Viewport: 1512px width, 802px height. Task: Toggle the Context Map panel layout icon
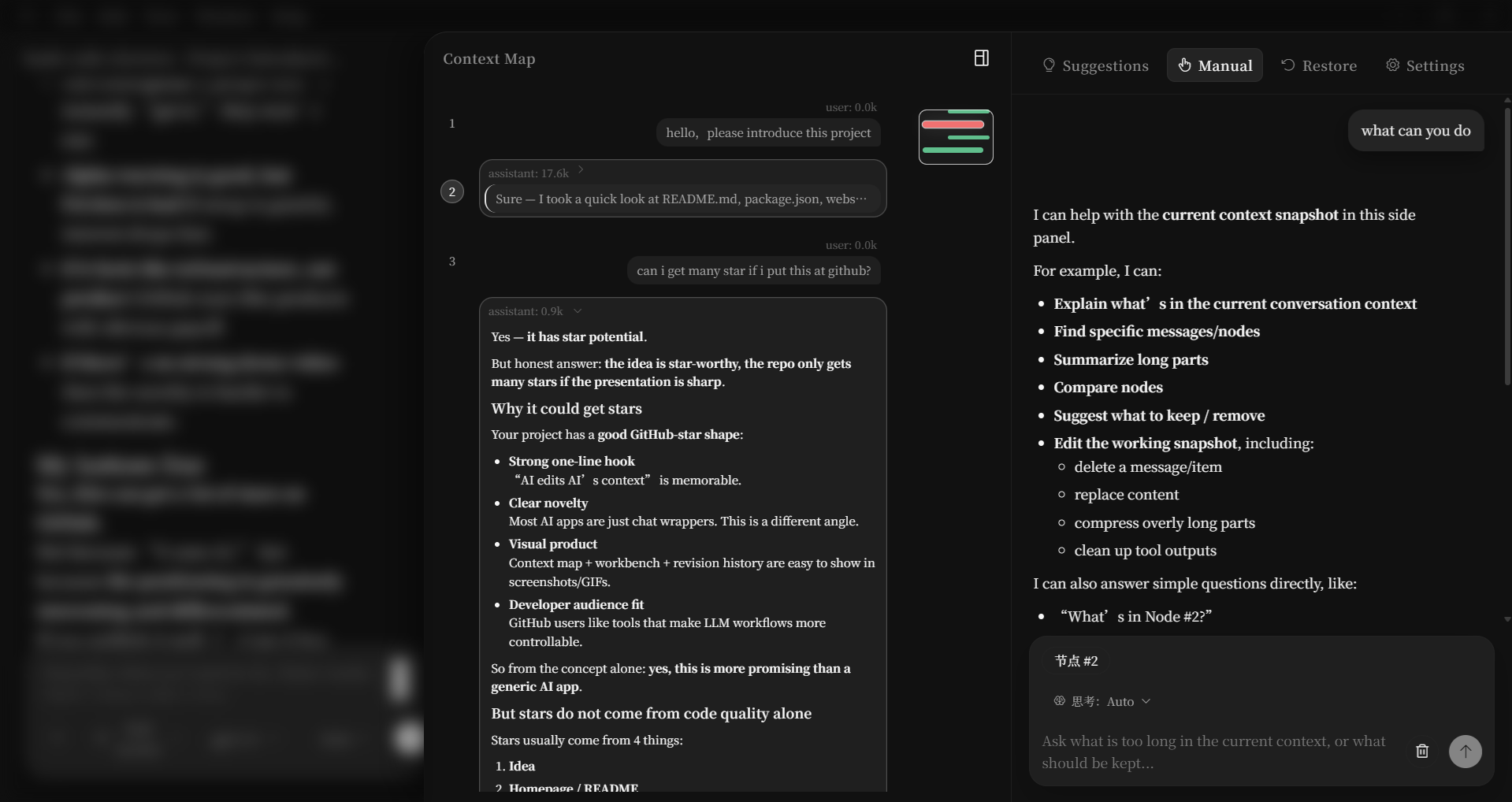click(981, 58)
